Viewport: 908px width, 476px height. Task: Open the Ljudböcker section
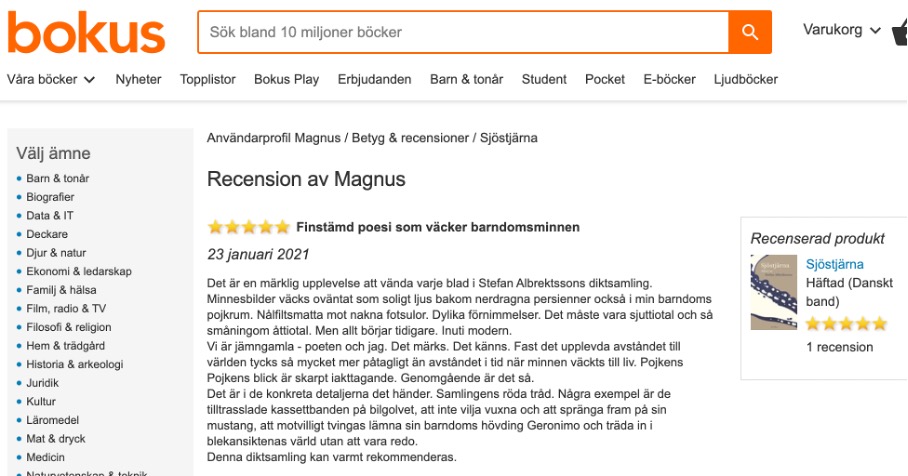click(x=746, y=79)
